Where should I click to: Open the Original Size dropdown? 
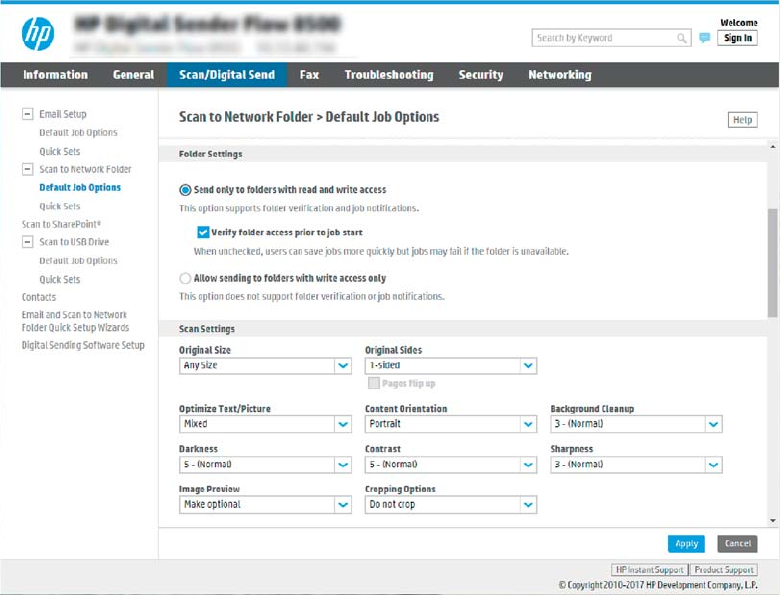click(x=265, y=366)
